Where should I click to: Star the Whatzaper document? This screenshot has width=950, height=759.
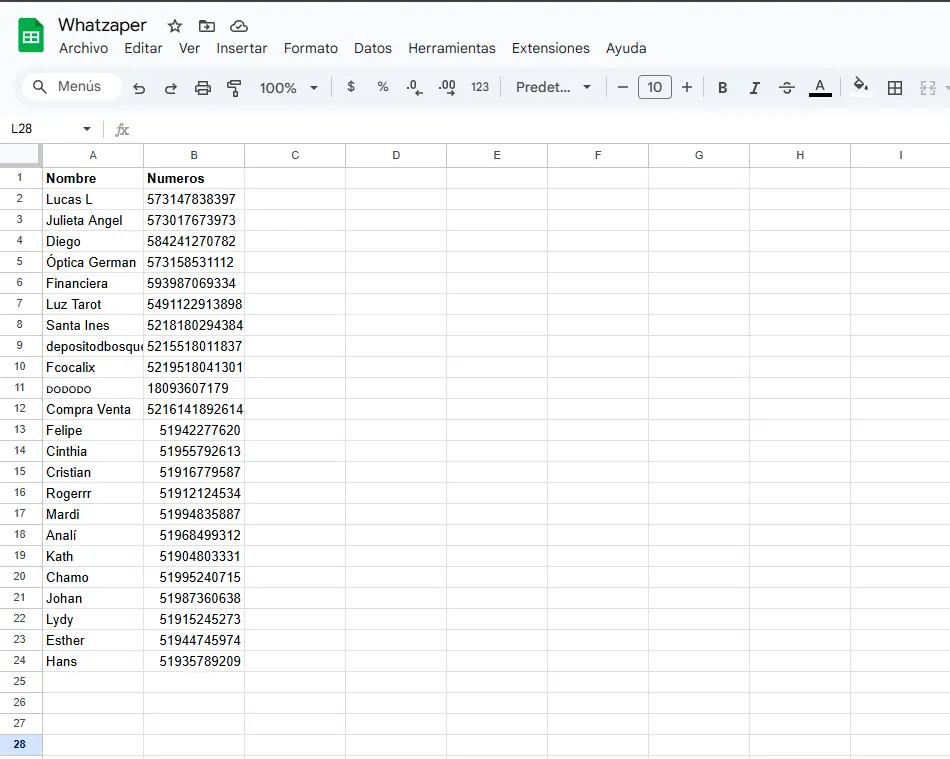pyautogui.click(x=175, y=26)
